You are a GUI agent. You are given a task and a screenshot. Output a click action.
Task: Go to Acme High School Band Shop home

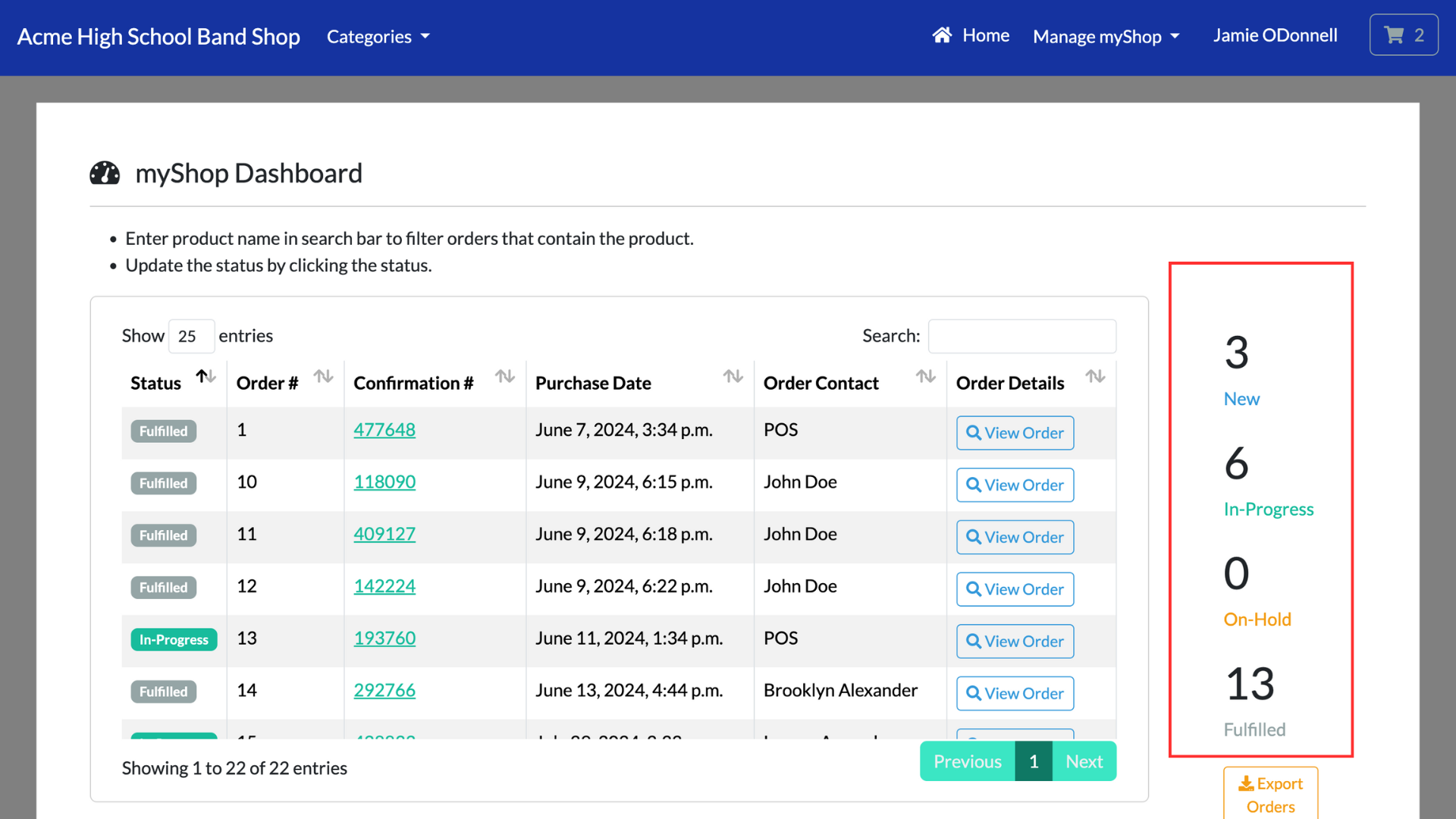(x=158, y=36)
